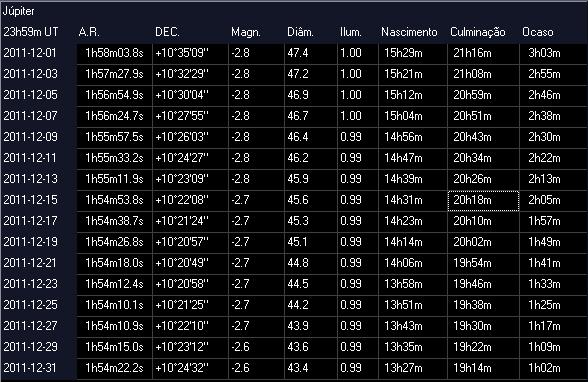Select the Ilum. column header
The height and width of the screenshot is (382, 588).
click(x=351, y=32)
